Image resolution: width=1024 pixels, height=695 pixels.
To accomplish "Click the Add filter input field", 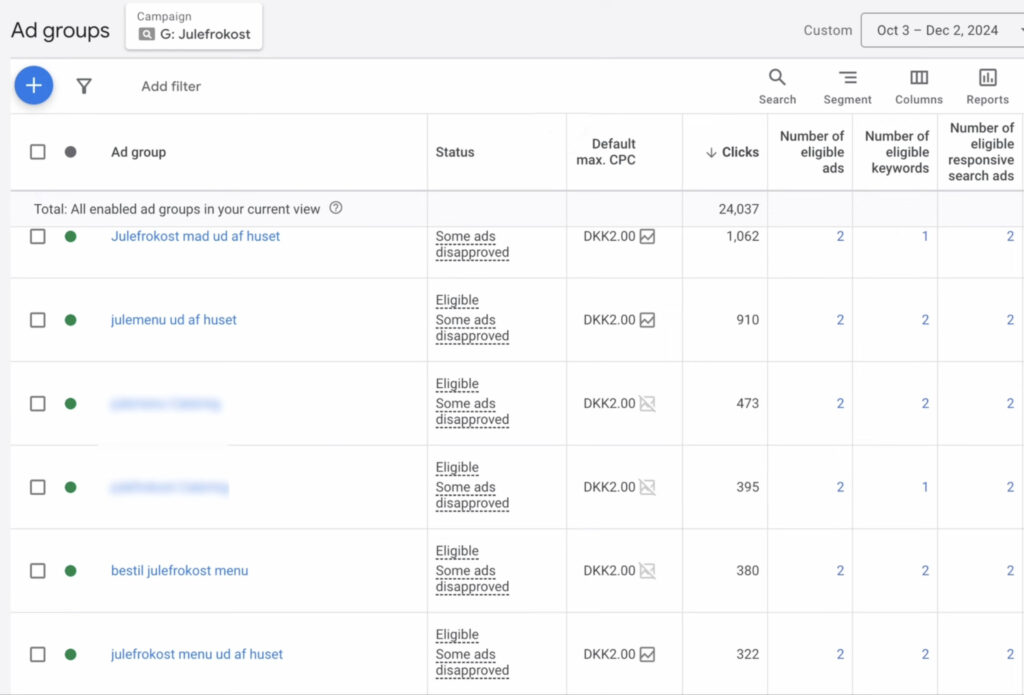I will click(171, 86).
